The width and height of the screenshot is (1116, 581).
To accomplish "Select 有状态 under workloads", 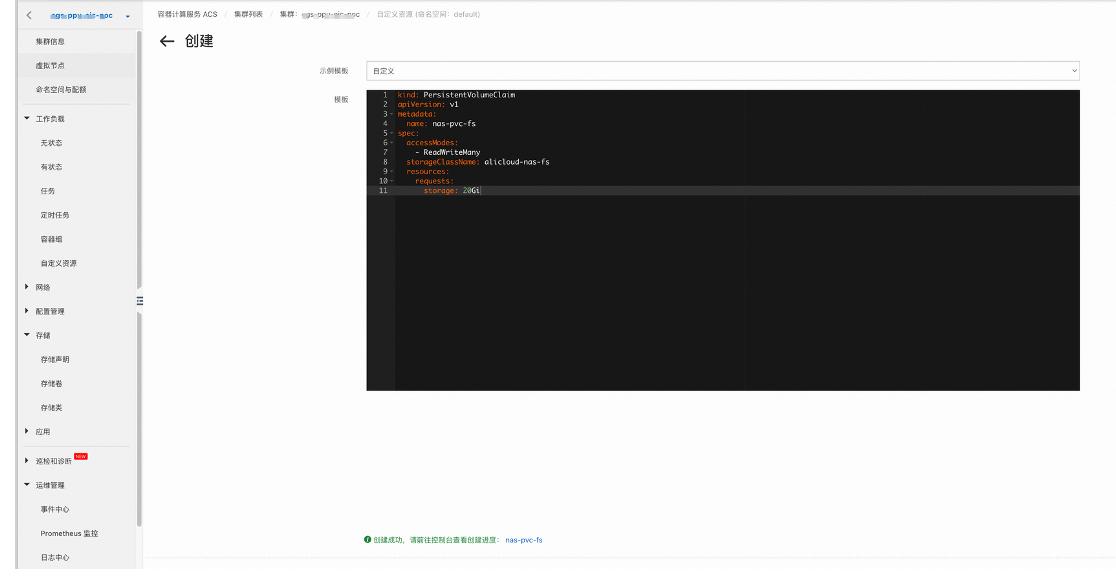I will [x=51, y=167].
